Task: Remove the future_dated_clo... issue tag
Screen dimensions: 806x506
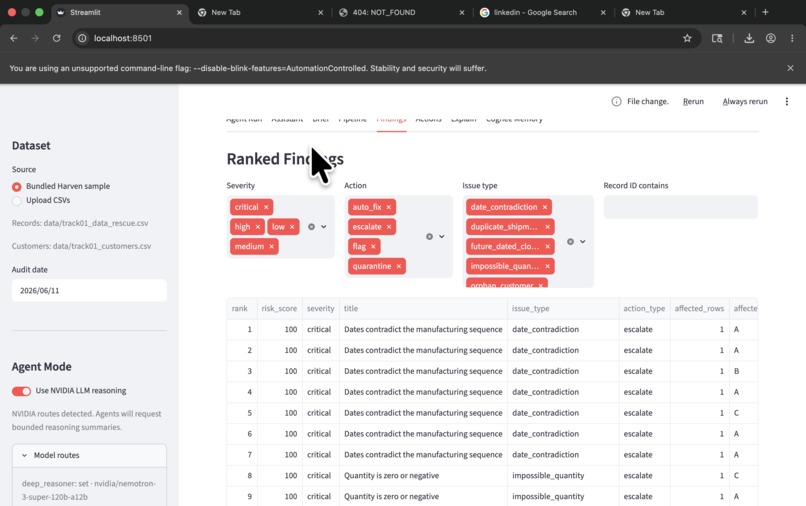Action: coord(547,246)
